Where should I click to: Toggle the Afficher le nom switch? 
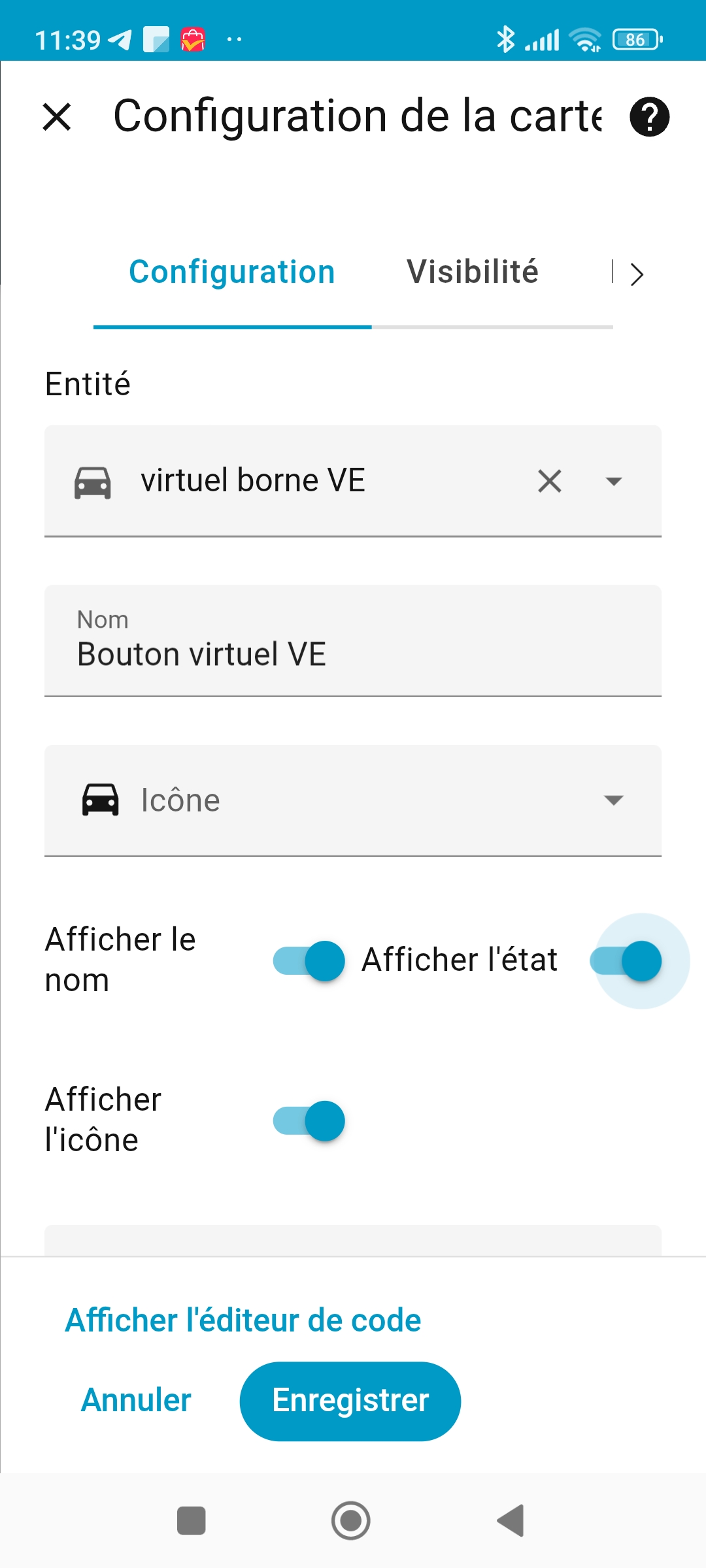(x=309, y=960)
